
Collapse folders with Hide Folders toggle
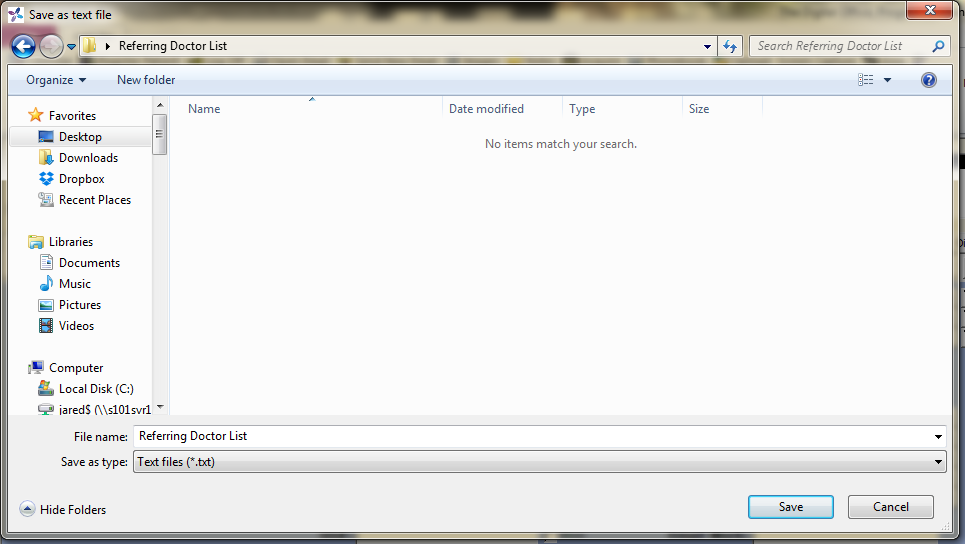click(63, 510)
